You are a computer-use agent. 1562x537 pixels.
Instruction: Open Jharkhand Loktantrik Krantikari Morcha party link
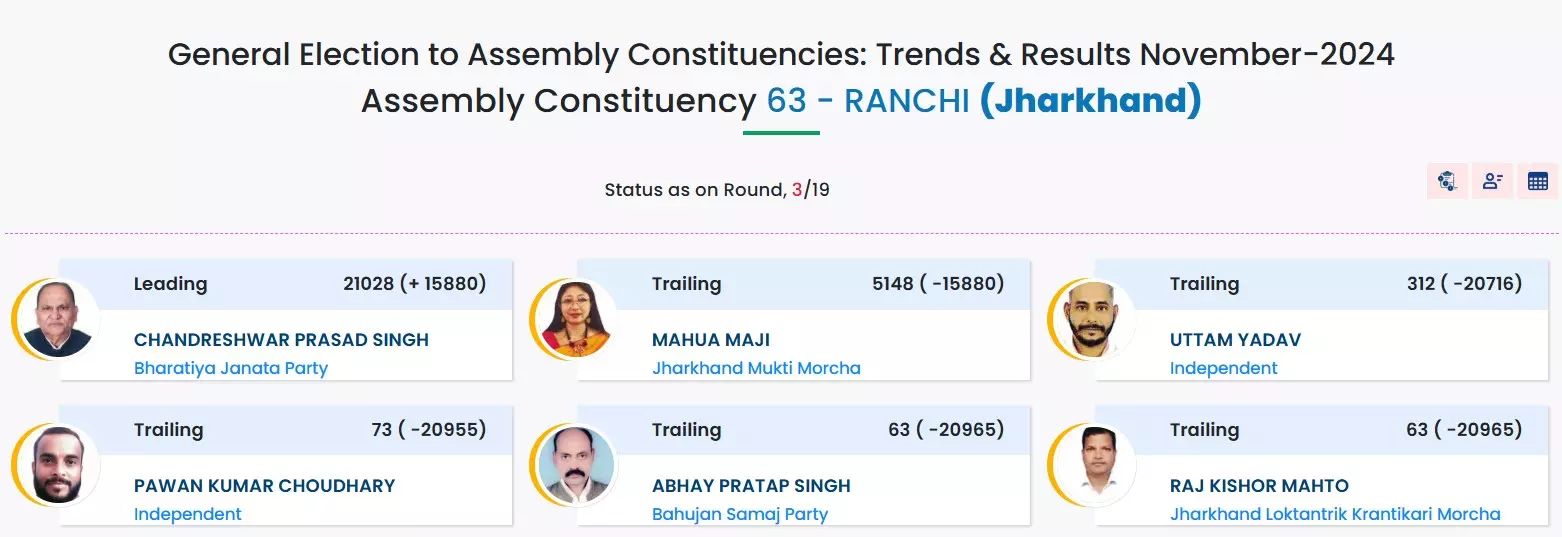point(1335,514)
